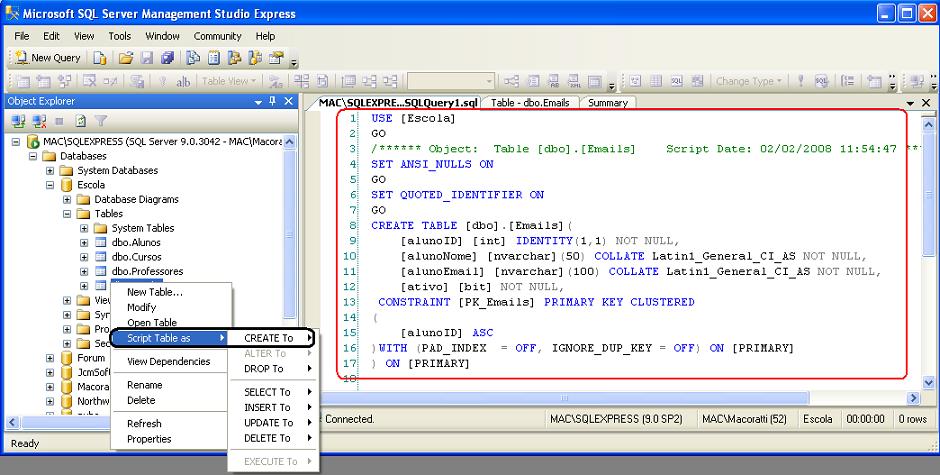
Task: Click '0 rows' in the status bar
Action: click(x=912, y=419)
